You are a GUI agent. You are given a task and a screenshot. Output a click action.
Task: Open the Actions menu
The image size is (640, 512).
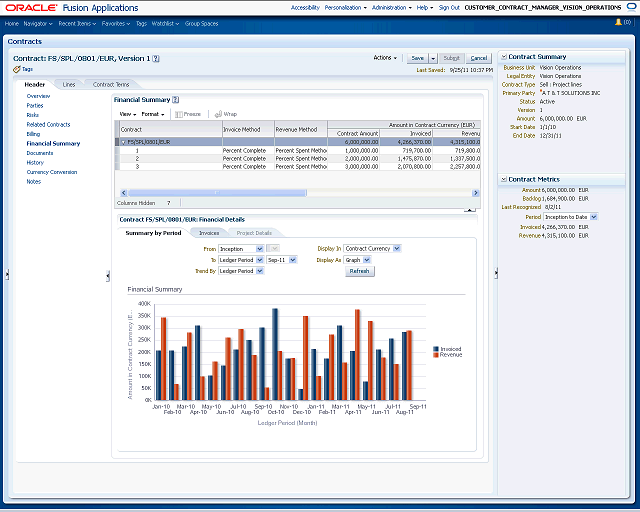pyautogui.click(x=385, y=58)
